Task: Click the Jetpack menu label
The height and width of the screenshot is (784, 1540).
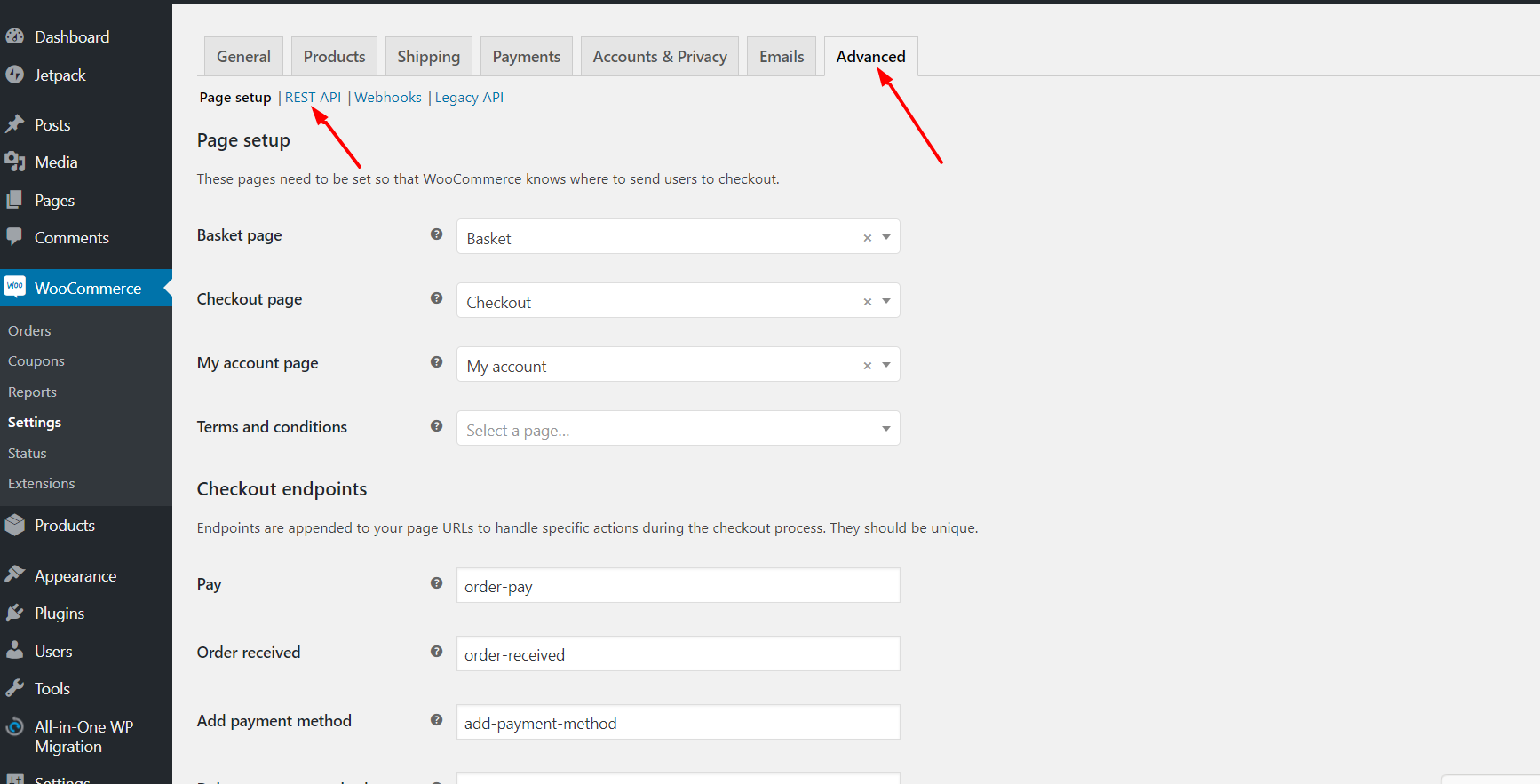Action: [60, 75]
